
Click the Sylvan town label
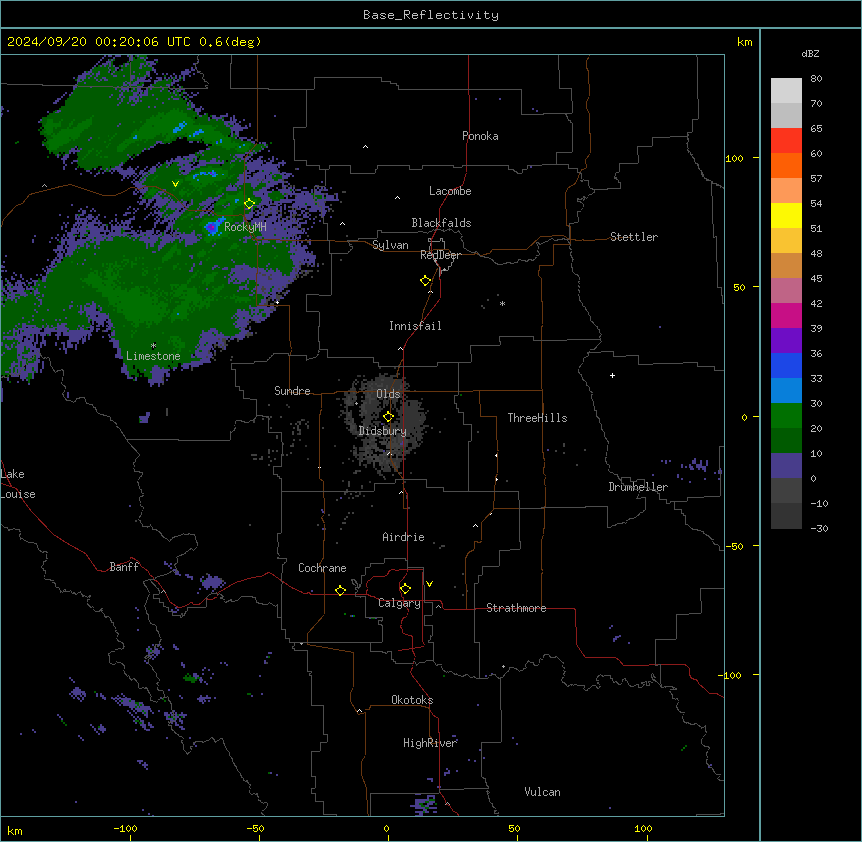[x=390, y=245]
